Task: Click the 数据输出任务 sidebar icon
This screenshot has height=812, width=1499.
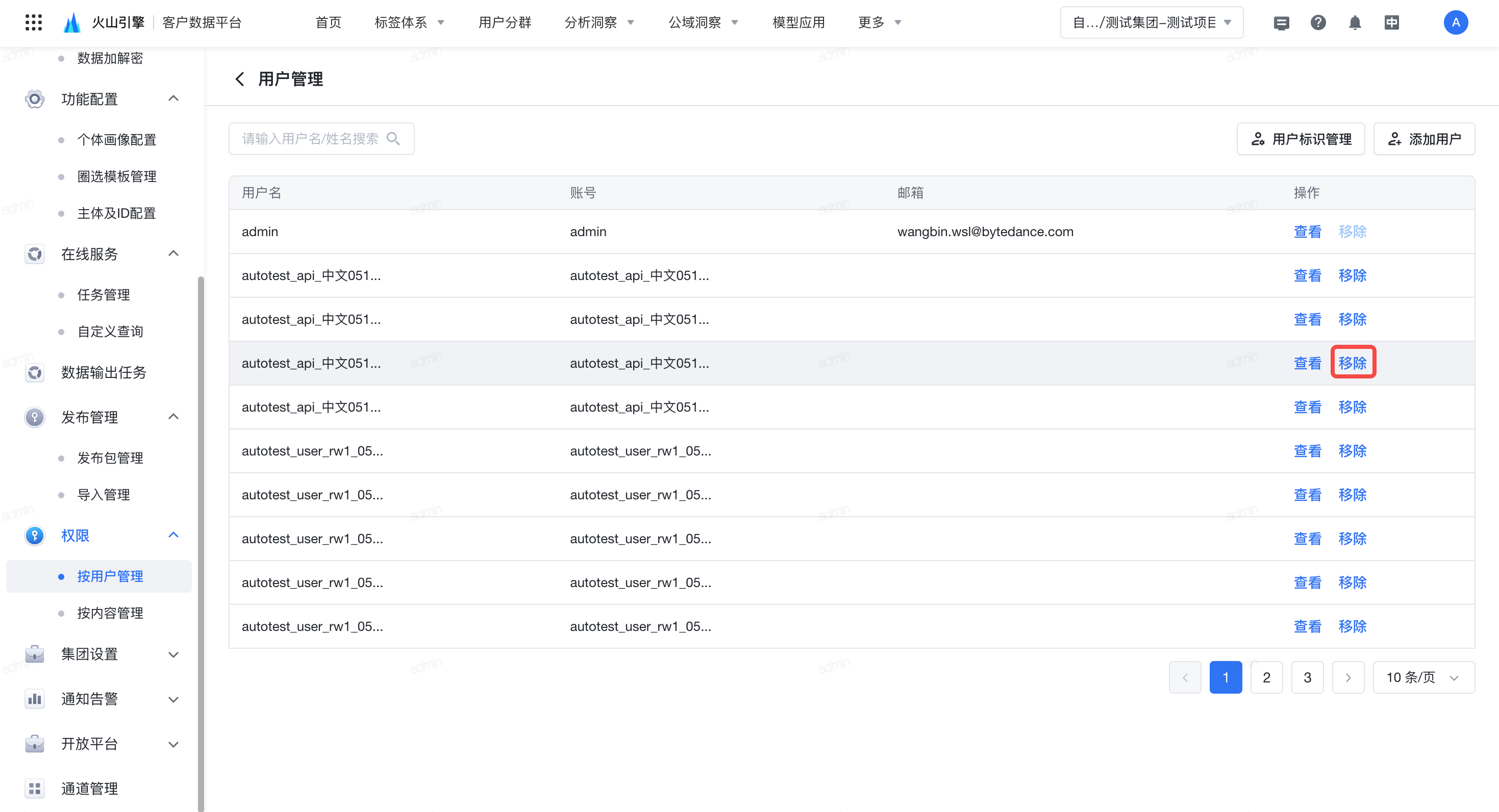Action: click(35, 372)
